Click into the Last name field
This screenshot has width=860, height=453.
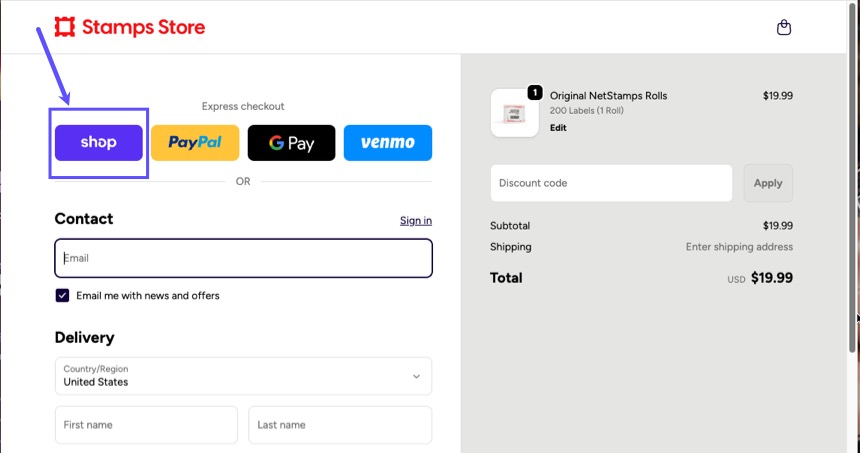pyautogui.click(x=340, y=425)
